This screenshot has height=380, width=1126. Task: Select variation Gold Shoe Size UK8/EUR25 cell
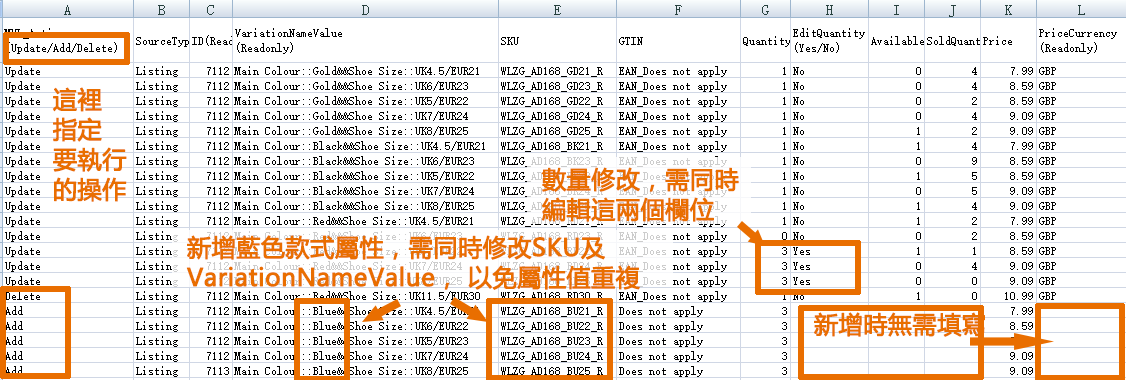(x=365, y=131)
